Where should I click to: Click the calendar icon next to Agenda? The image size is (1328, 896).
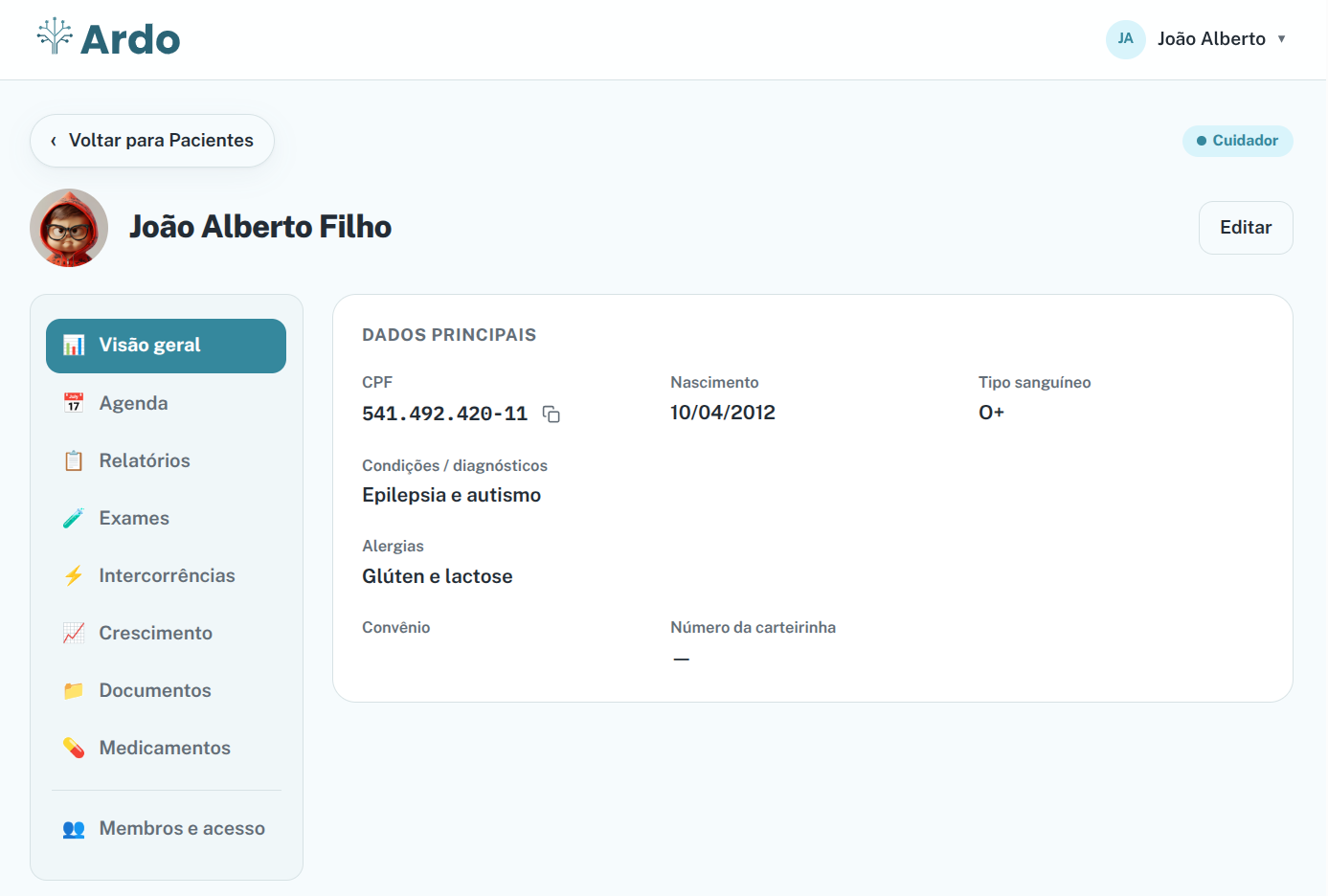(74, 403)
